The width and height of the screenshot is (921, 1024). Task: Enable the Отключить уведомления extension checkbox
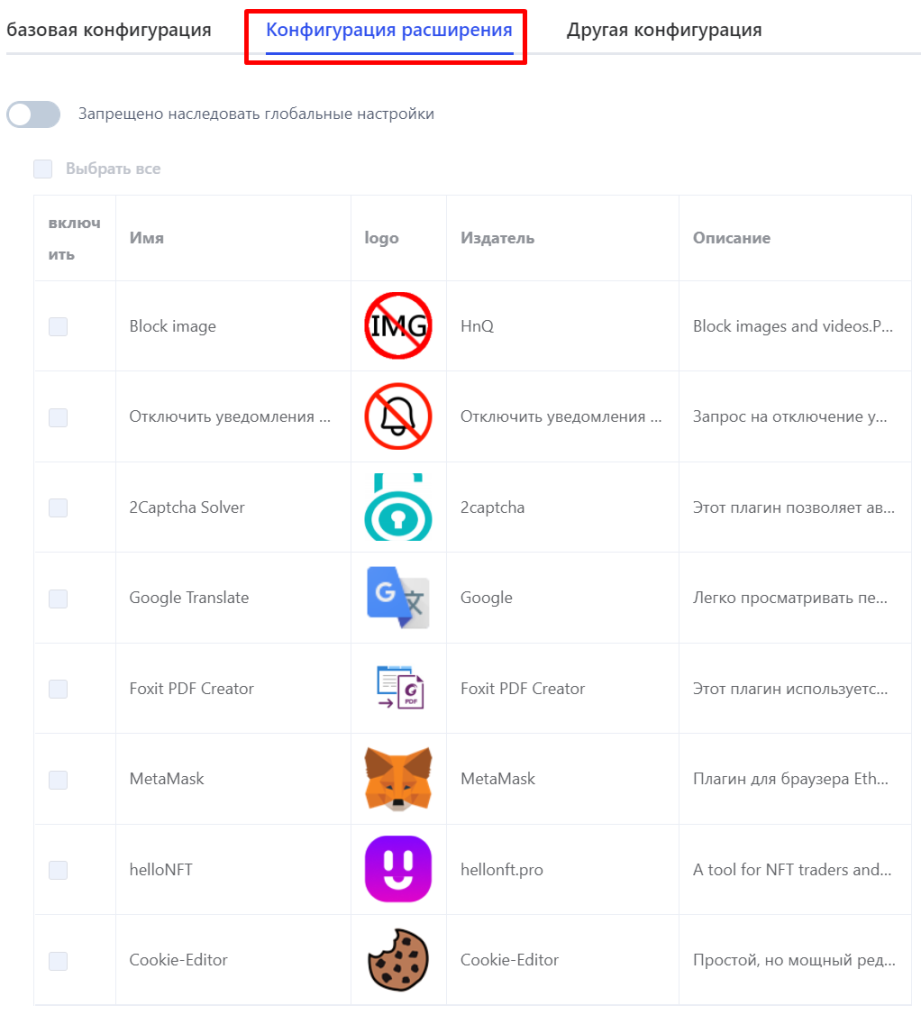[58, 417]
